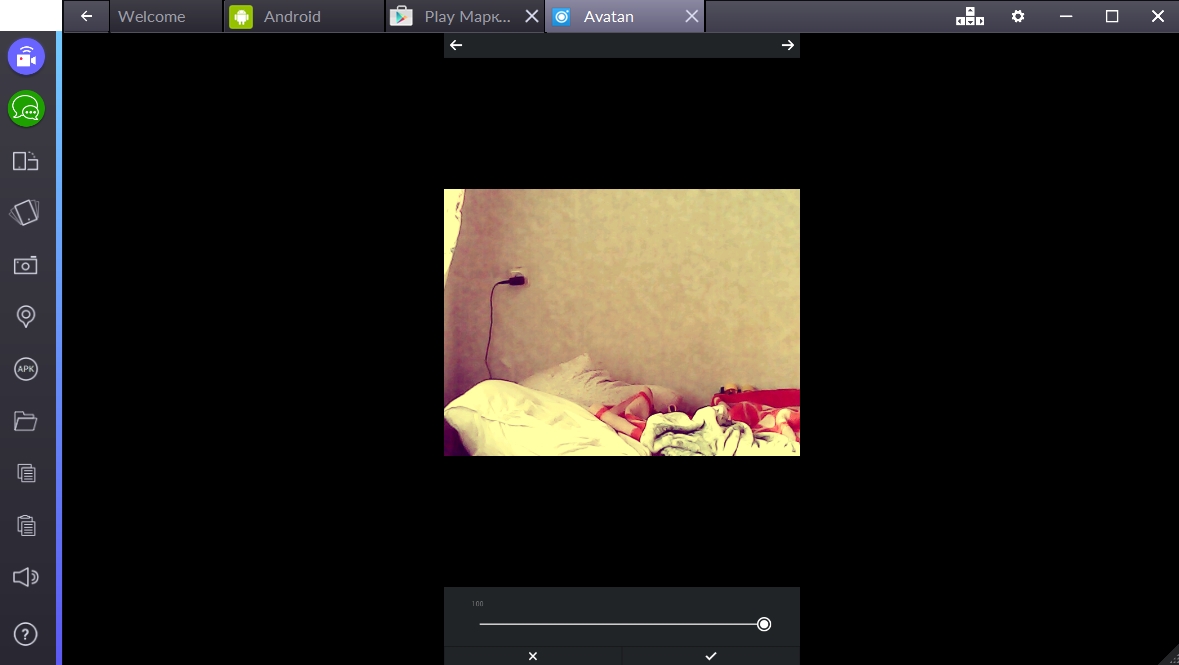Open the gear settings in title bar
Screen dimensions: 1179x665
click(1018, 16)
